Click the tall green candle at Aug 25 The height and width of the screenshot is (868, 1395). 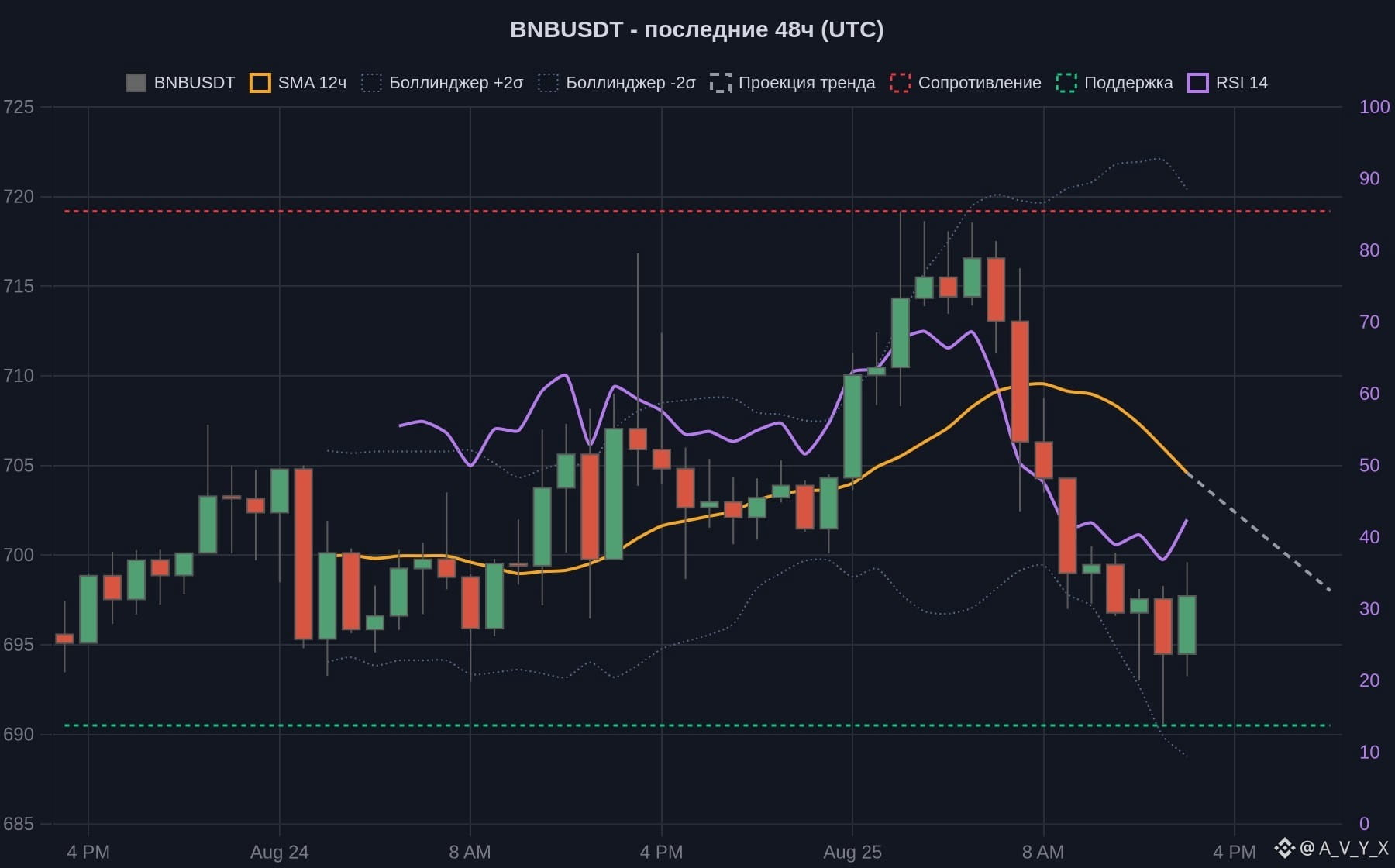pos(852,426)
